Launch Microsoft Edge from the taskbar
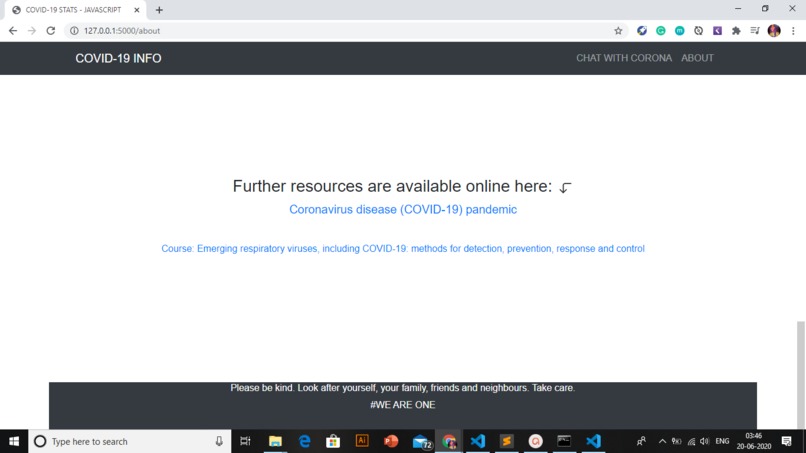 coord(304,441)
